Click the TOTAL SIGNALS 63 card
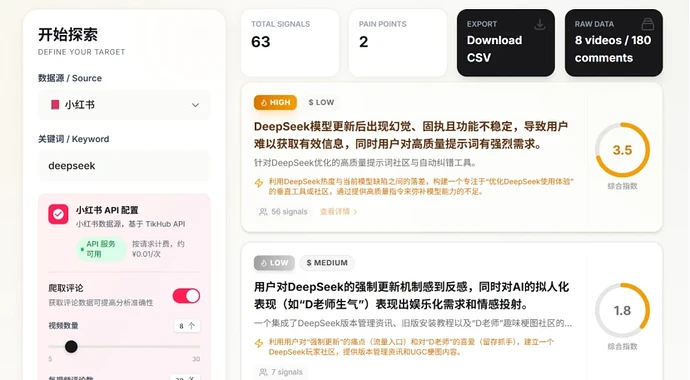 (290, 43)
